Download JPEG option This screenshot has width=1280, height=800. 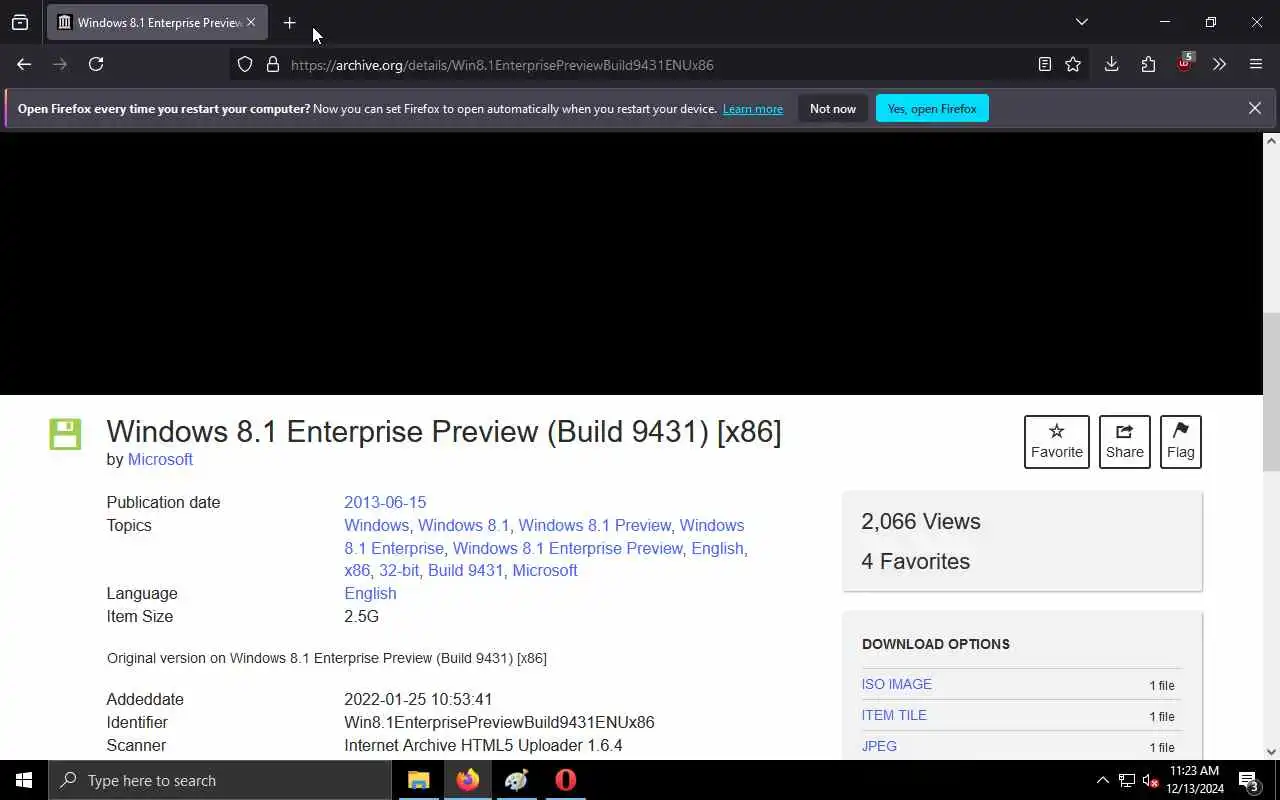tap(879, 746)
